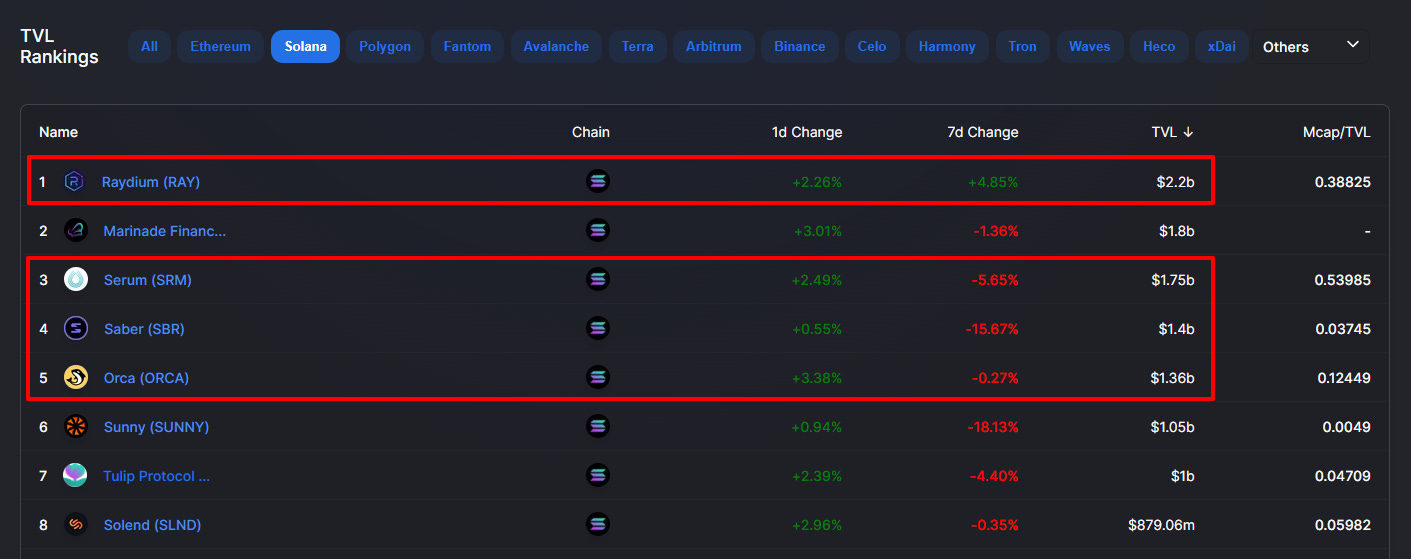This screenshot has width=1411, height=559.
Task: Filter rankings by Waves
Action: click(1090, 46)
